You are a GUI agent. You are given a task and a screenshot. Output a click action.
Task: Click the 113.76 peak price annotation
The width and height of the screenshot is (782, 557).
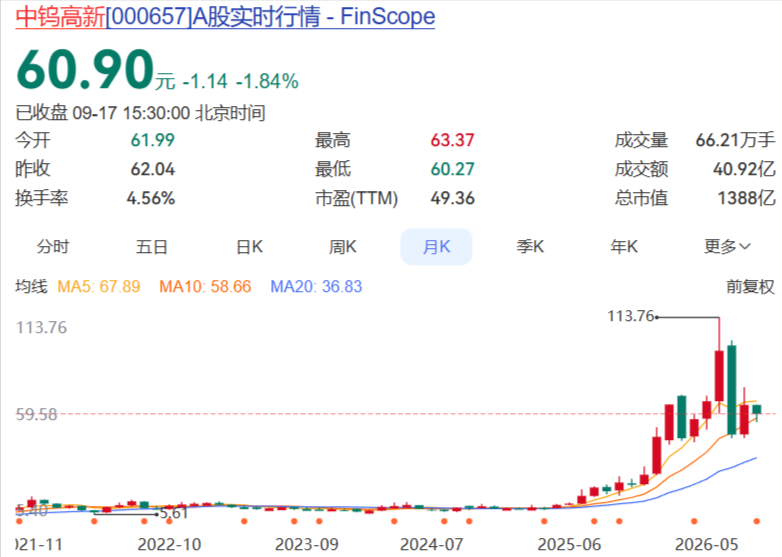coord(630,316)
